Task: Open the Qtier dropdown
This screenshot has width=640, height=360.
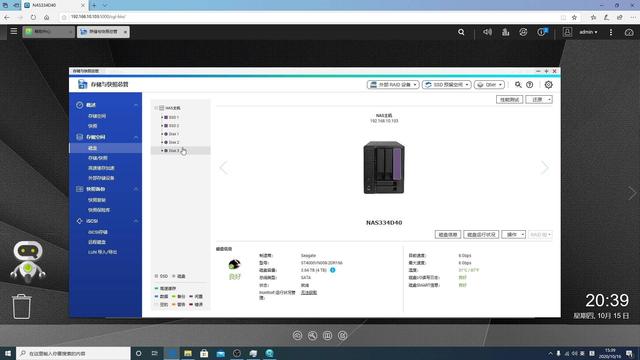Action: [x=489, y=84]
